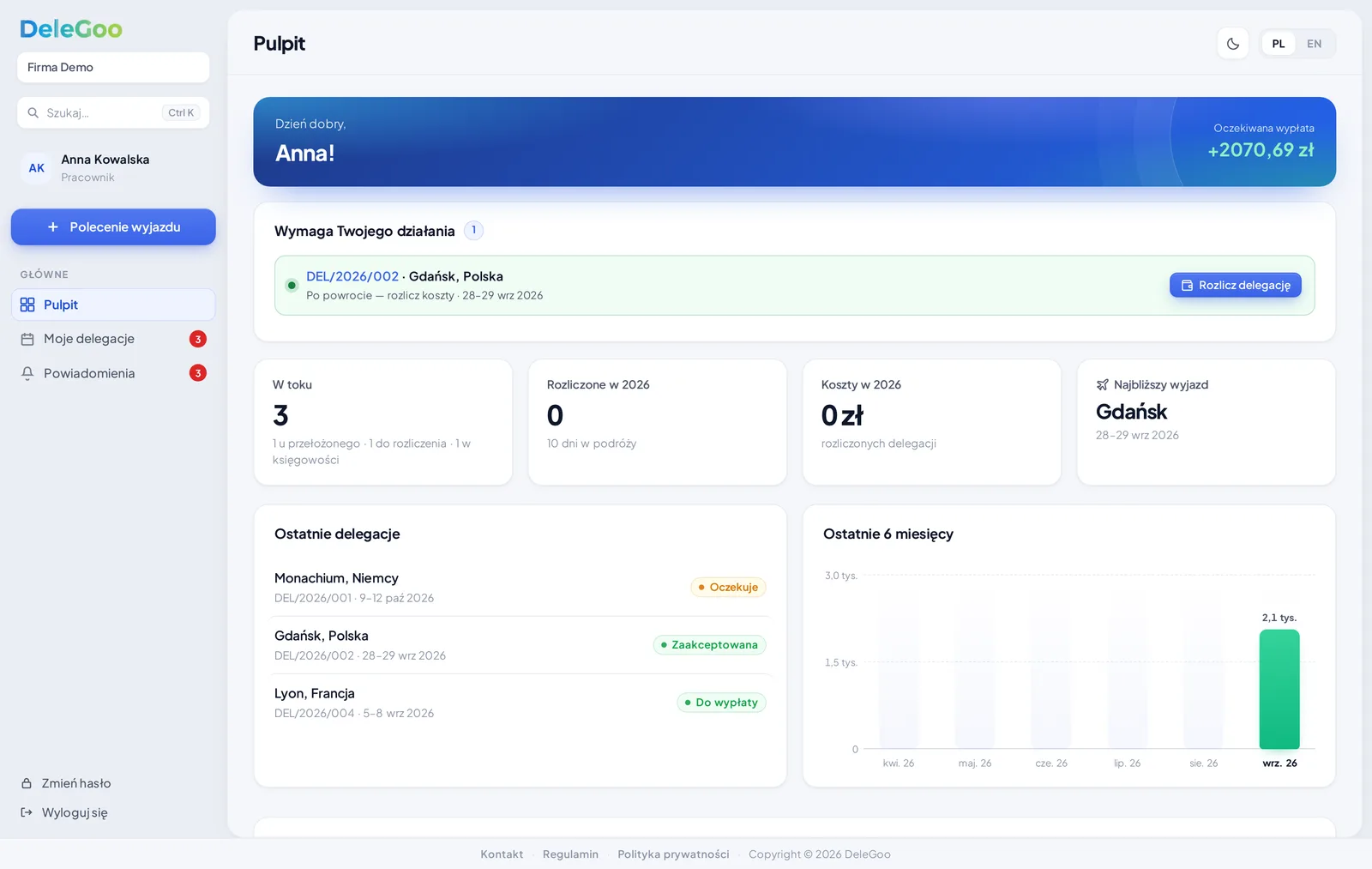Image resolution: width=1372 pixels, height=869 pixels.
Task: Open the Najbliższy wyjazd Gdańsk card
Action: [1207, 422]
